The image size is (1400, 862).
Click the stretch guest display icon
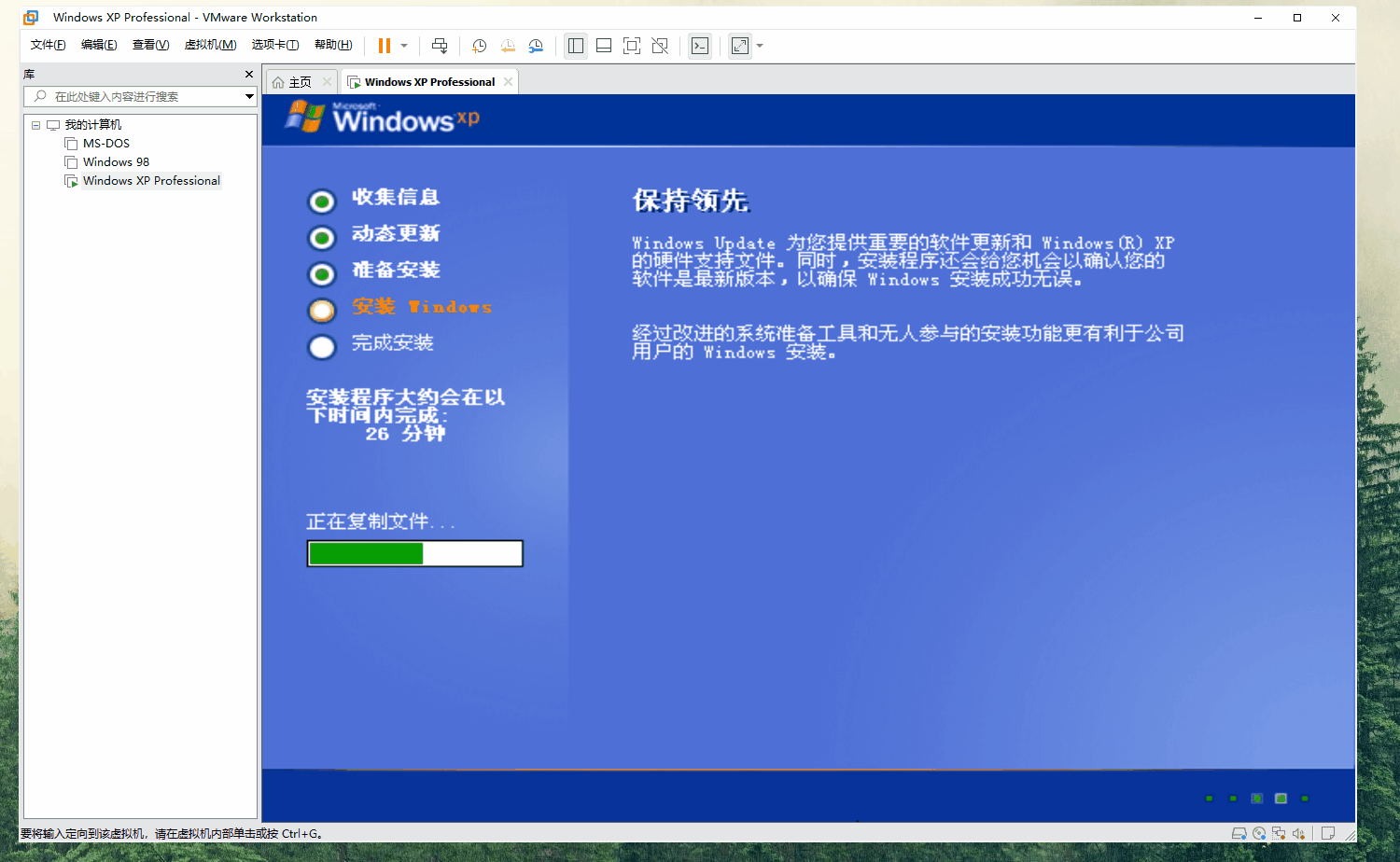pyautogui.click(x=740, y=46)
